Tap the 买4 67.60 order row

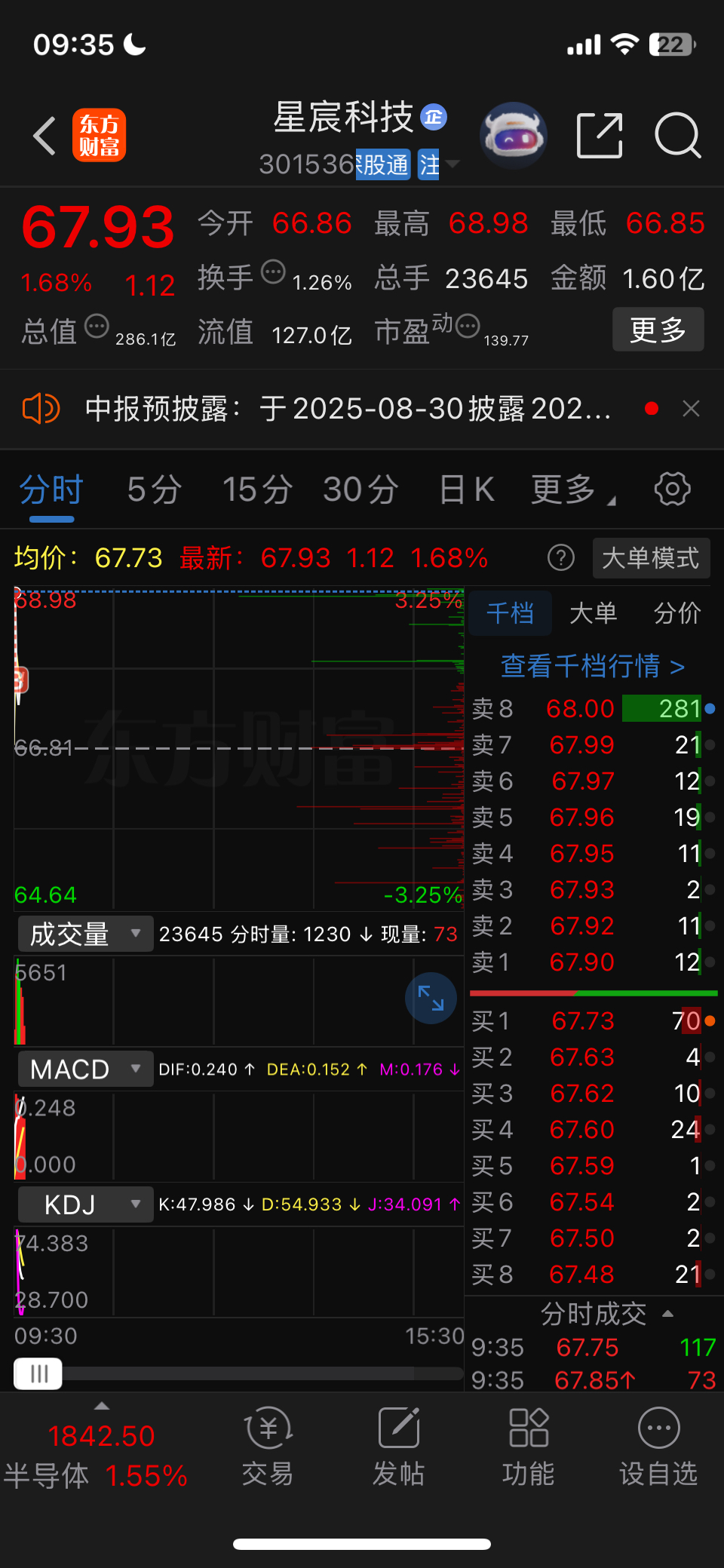(x=593, y=1130)
